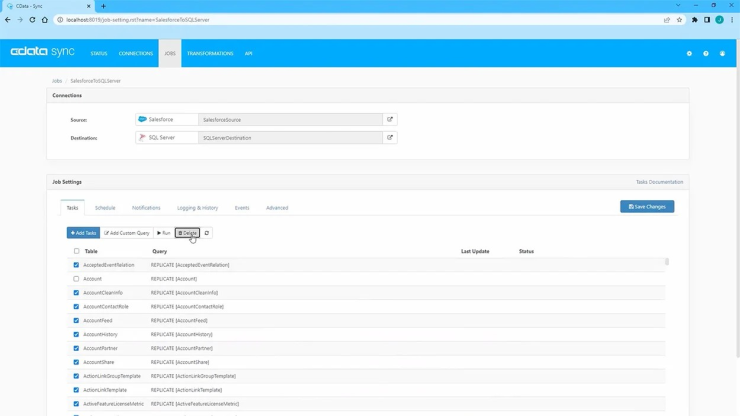The width and height of the screenshot is (740, 416).
Task: Open the Logging & History tab
Action: [197, 208]
